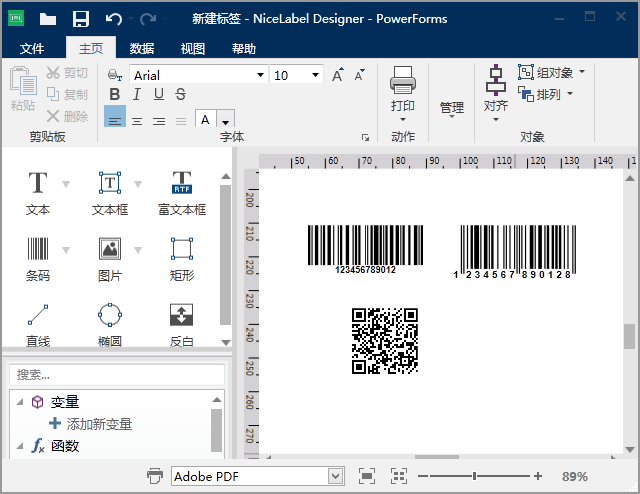Select the QR code on the canvas
This screenshot has height=494, width=640.
click(384, 340)
